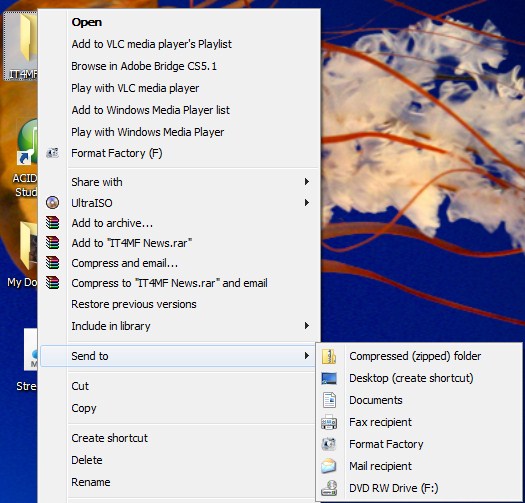This screenshot has width=525, height=503.
Task: Select the My Documents desktop folder icon
Action: 23,255
